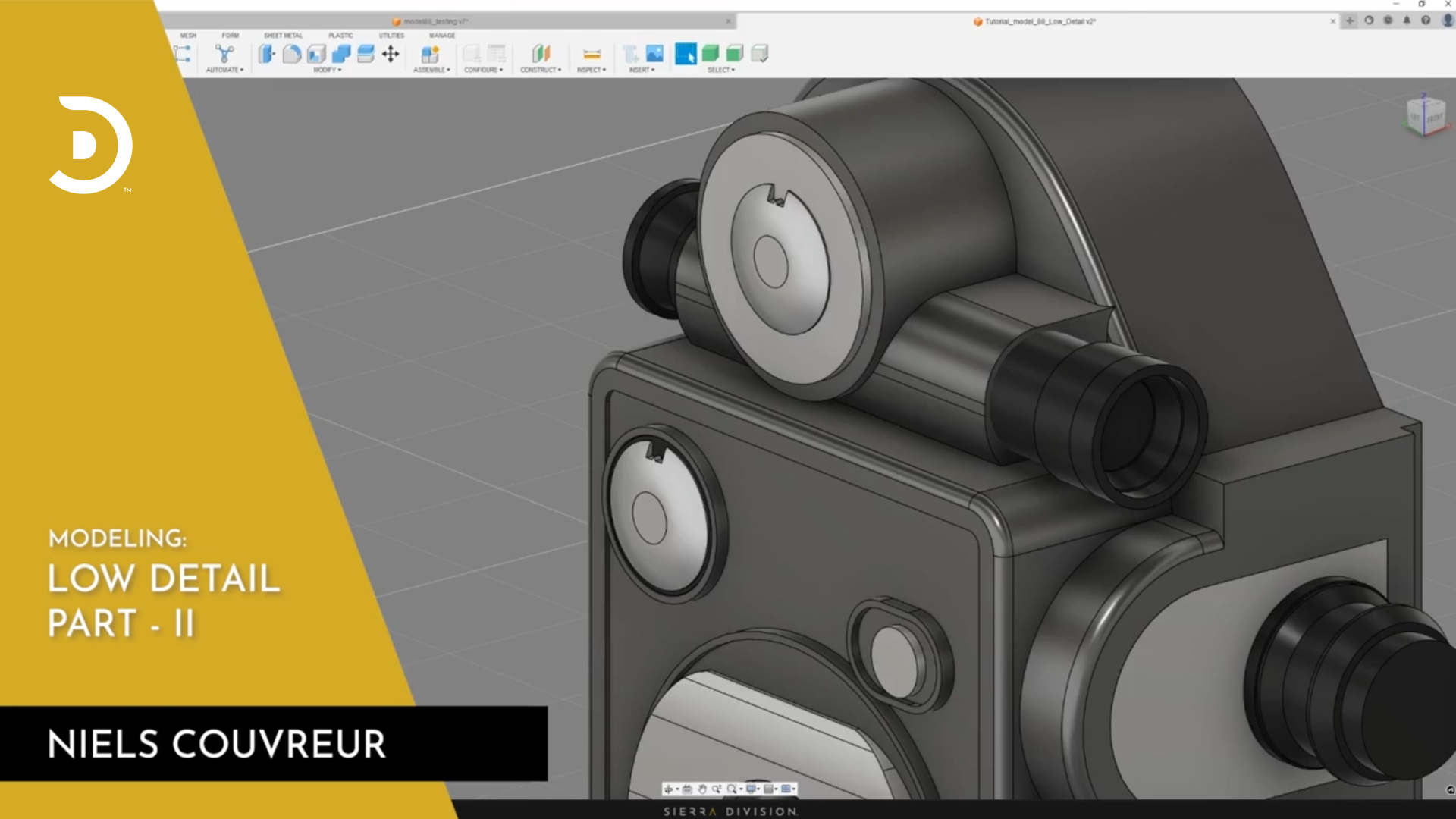The height and width of the screenshot is (819, 1456).
Task: Open the Display Settings dropdown arrow
Action: tap(758, 789)
